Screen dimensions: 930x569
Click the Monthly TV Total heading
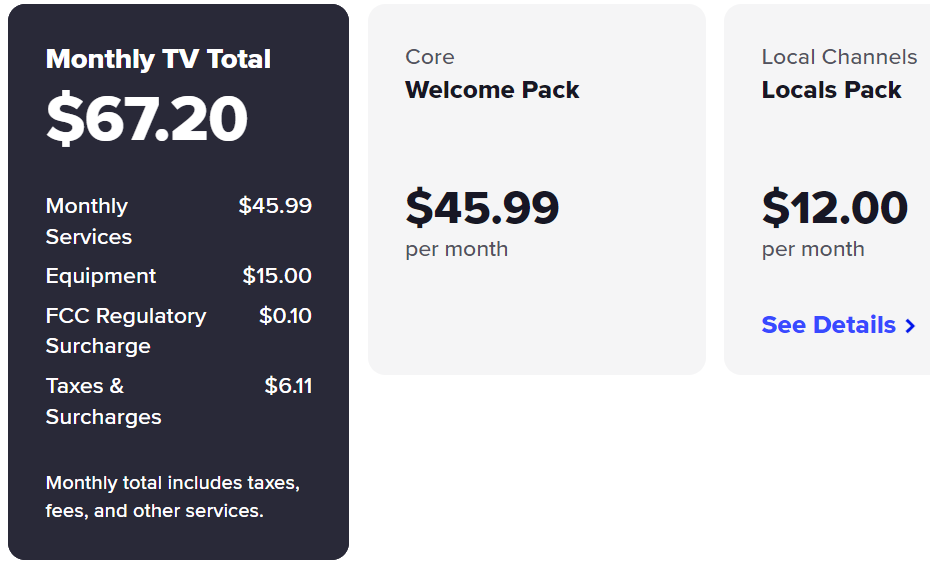tap(158, 59)
